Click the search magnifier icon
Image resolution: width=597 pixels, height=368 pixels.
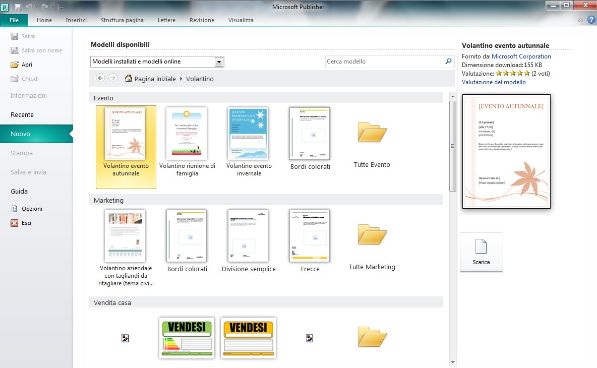coord(448,61)
